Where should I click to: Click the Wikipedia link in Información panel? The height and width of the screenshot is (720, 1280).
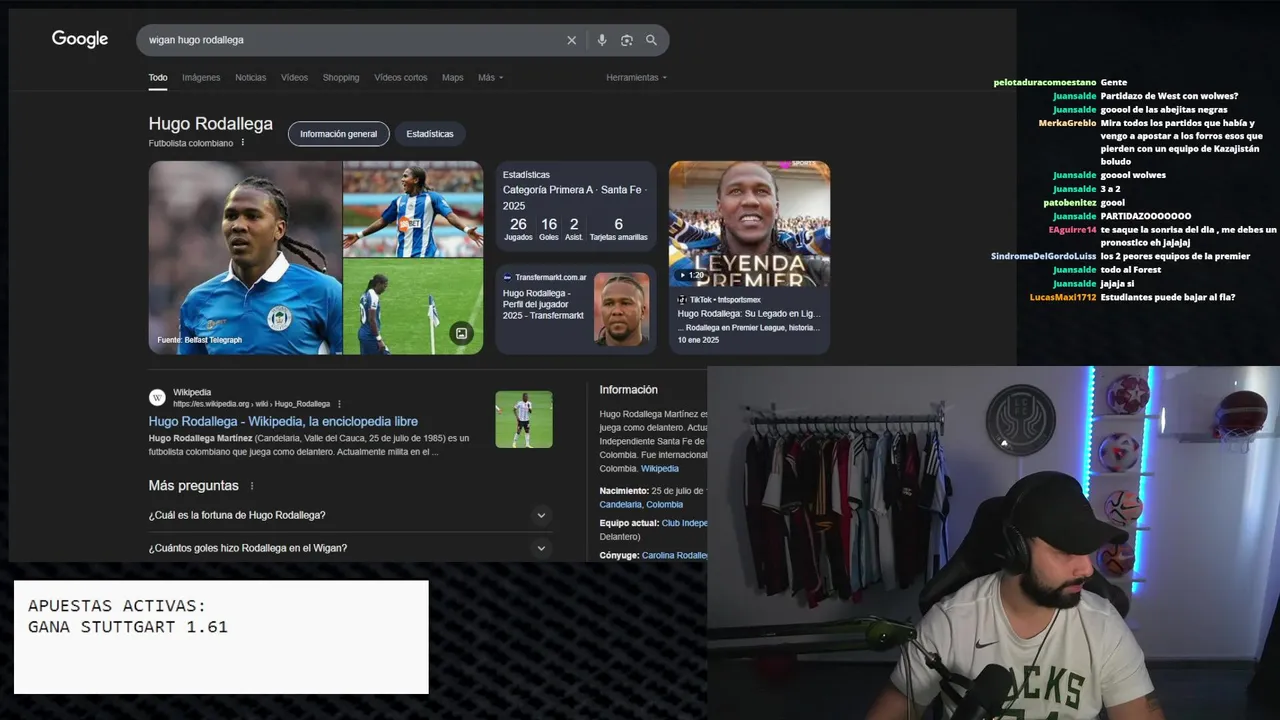point(660,469)
